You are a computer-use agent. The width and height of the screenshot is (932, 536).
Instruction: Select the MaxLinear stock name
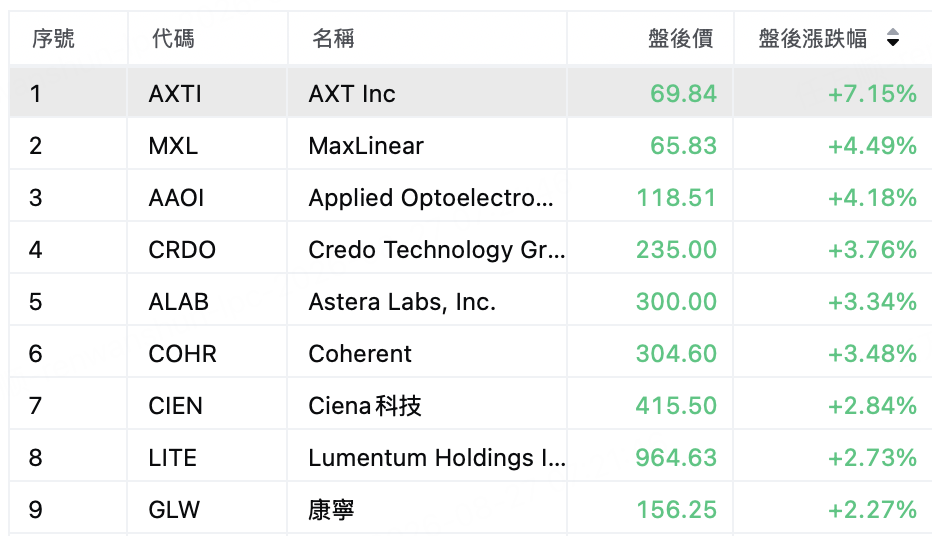click(366, 146)
